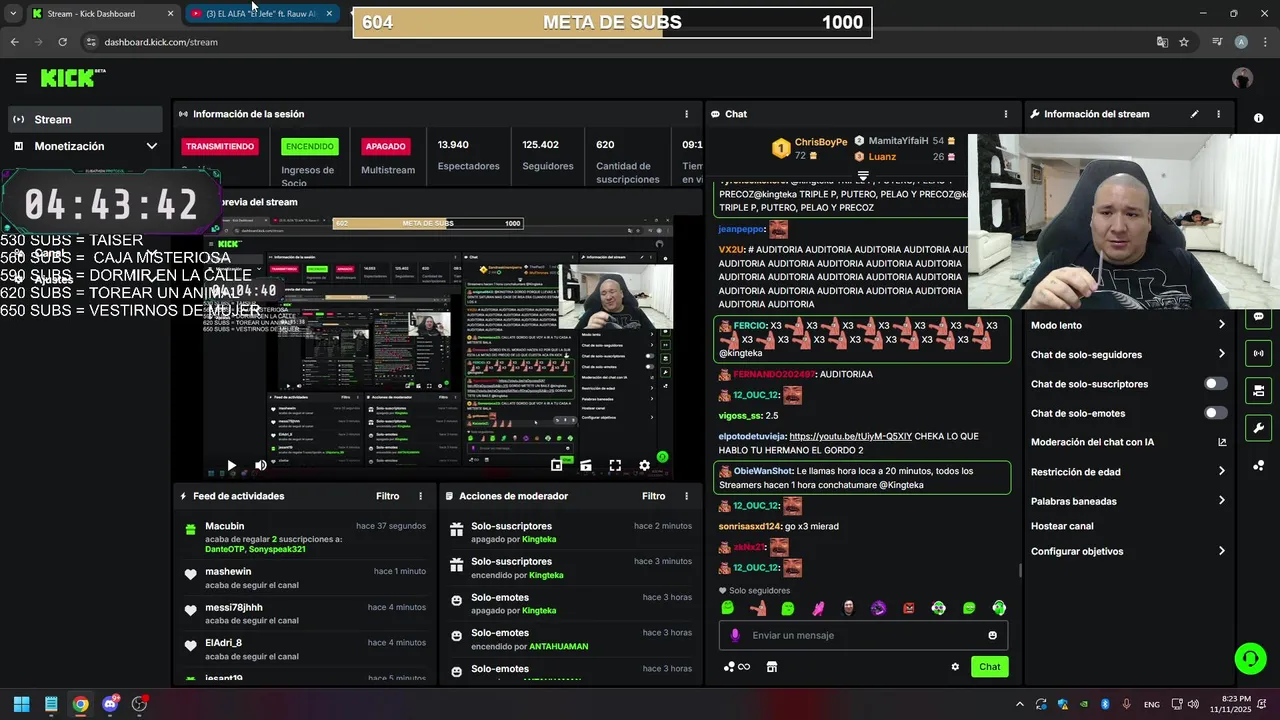Open Moderación del chat con IA link
1280x720 pixels.
point(1128,442)
